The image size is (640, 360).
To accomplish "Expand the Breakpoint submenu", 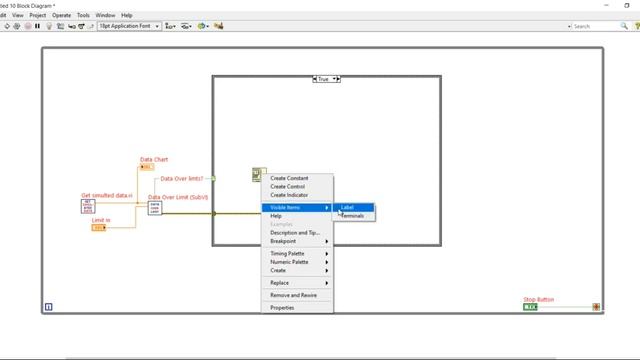I will pos(297,241).
